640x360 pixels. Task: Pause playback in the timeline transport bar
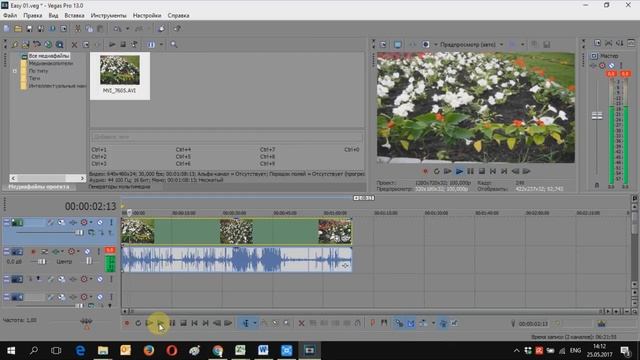(x=172, y=323)
